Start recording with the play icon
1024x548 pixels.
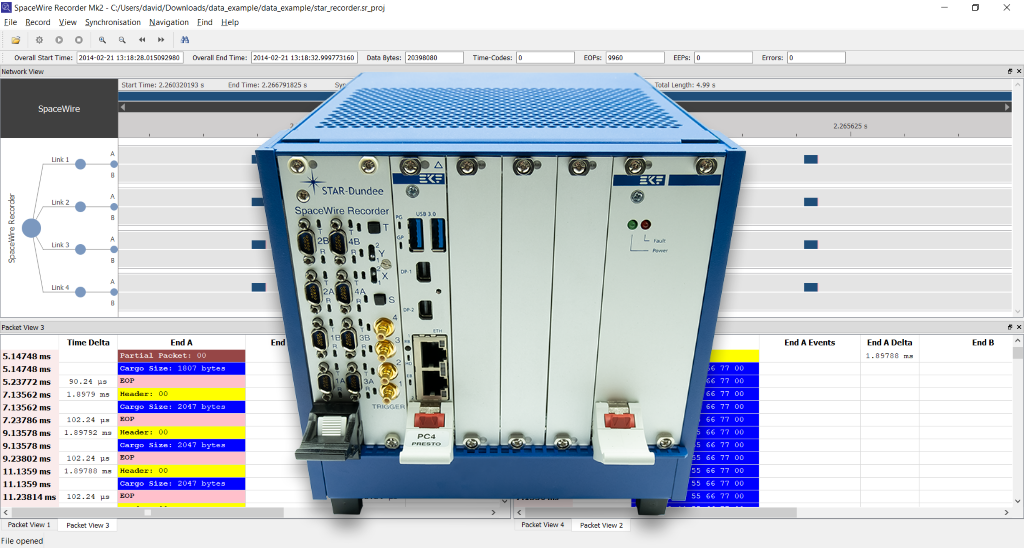point(59,40)
